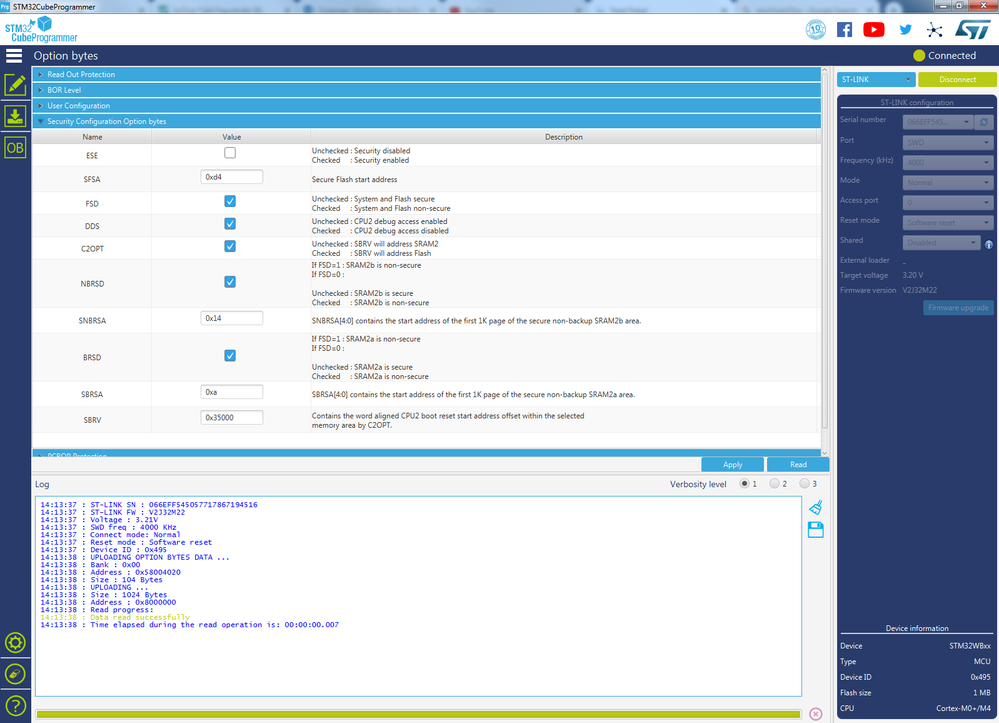Open the ST Facebook page
Screen dimensions: 999x723
[x=844, y=29]
